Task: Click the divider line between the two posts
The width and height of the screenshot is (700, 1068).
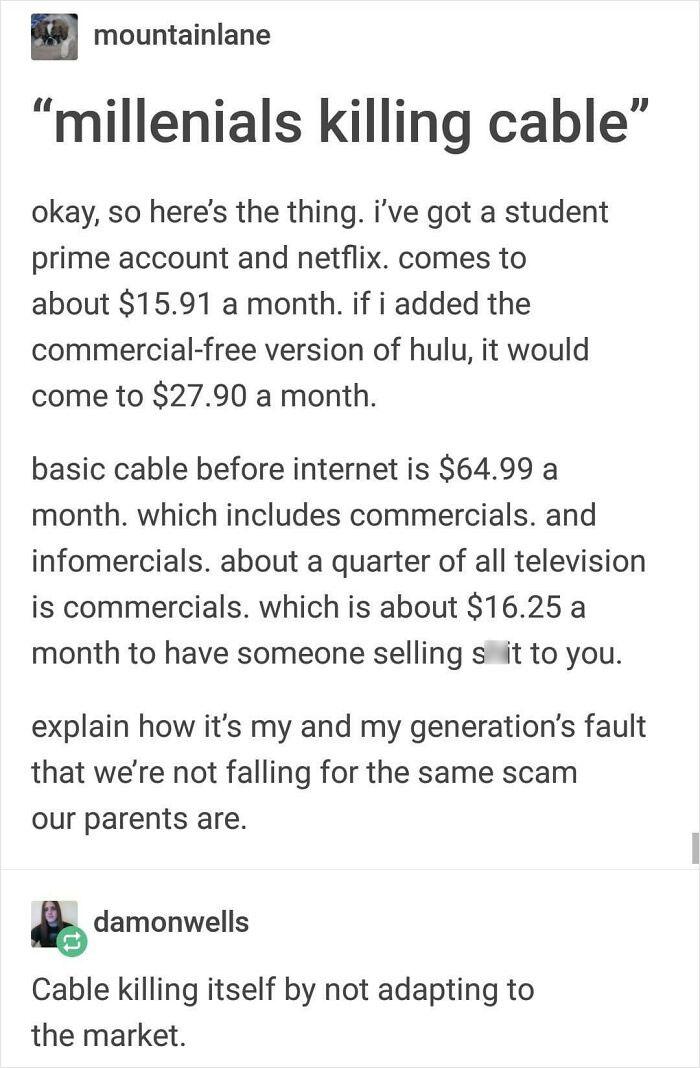Action: 350,869
